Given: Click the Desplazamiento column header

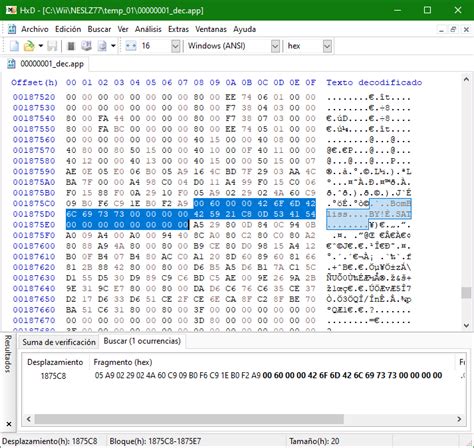Looking at the screenshot, I should click(x=55, y=362).
